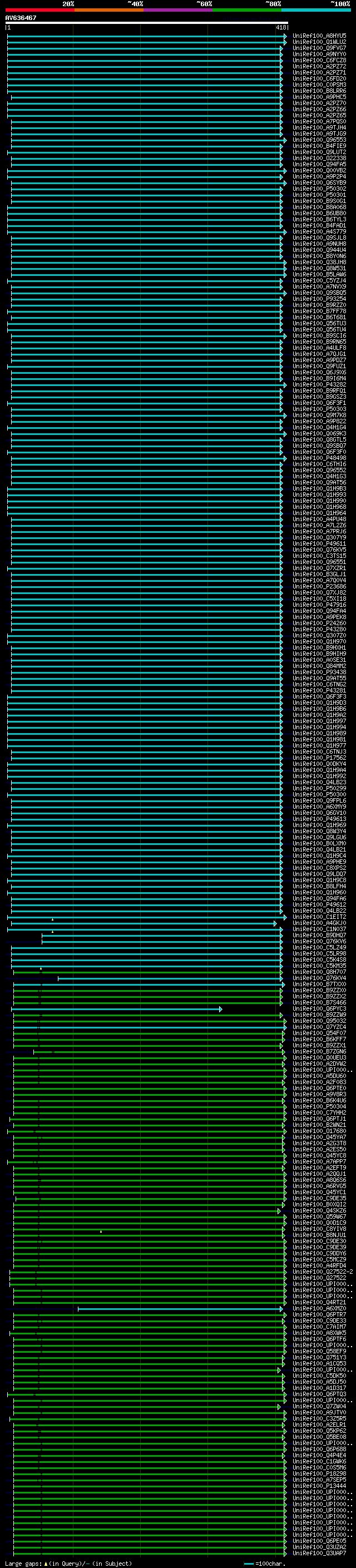This screenshot has width=356, height=1568.
Task: Click the cyan ~100% identity legend bar
Action: coord(316,10)
